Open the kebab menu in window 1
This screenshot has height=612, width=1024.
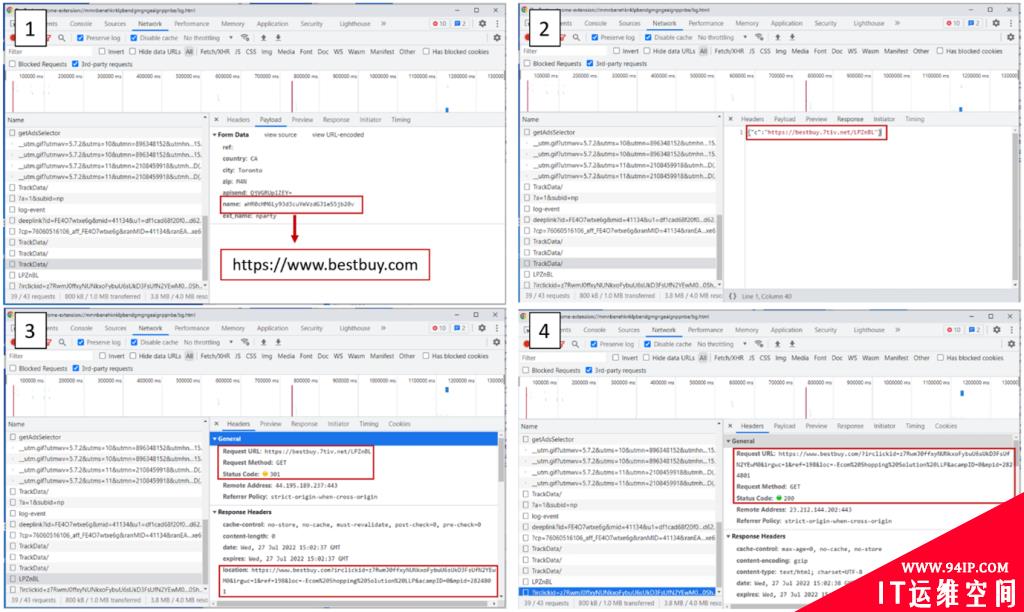tap(497, 24)
